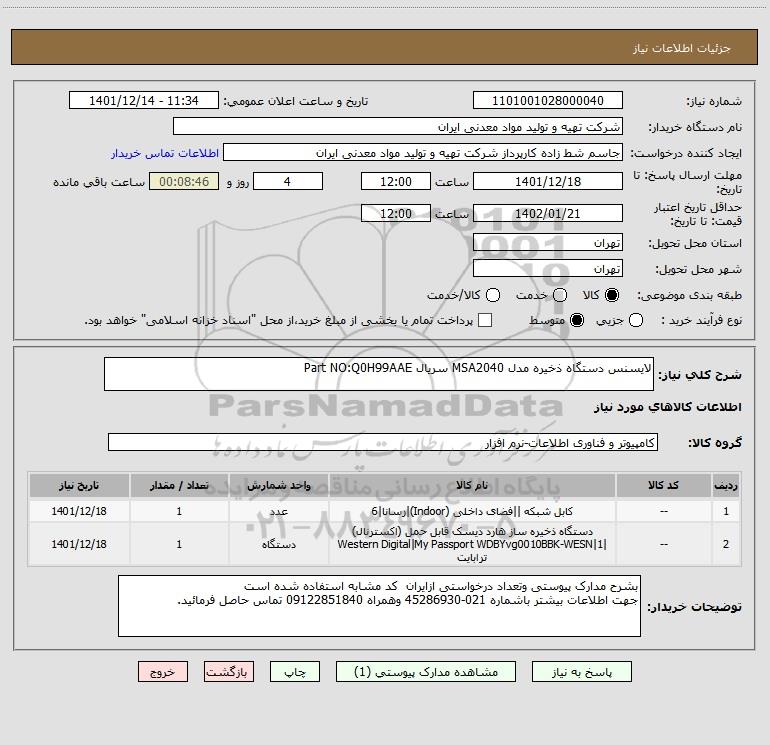Open مشاهده مدارک پیوستی (1) button

coord(426,672)
